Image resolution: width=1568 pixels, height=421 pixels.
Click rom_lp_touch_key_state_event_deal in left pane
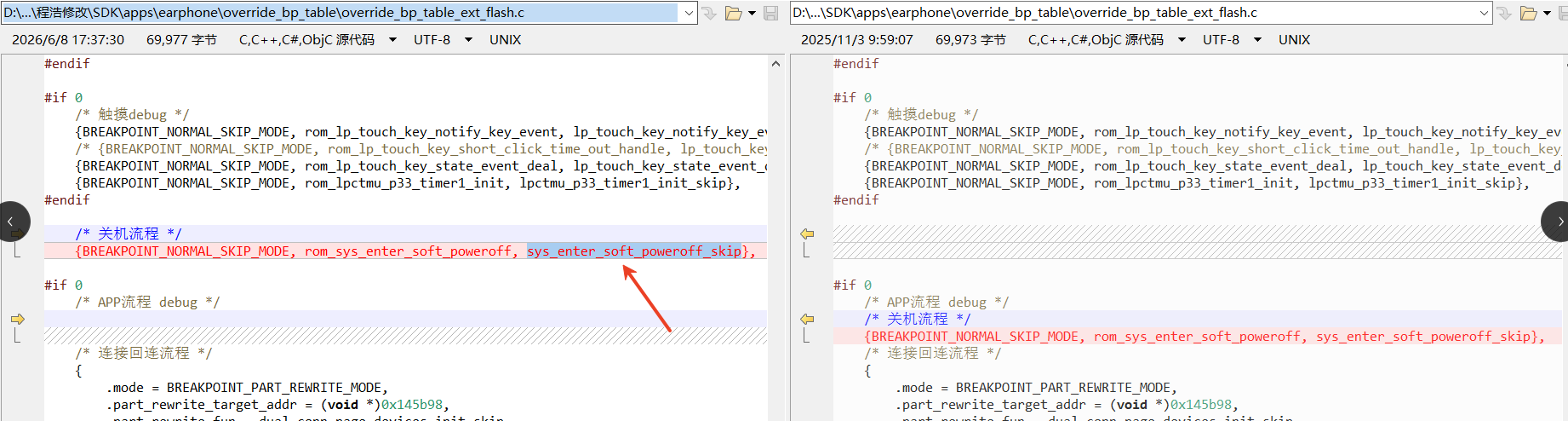click(431, 165)
